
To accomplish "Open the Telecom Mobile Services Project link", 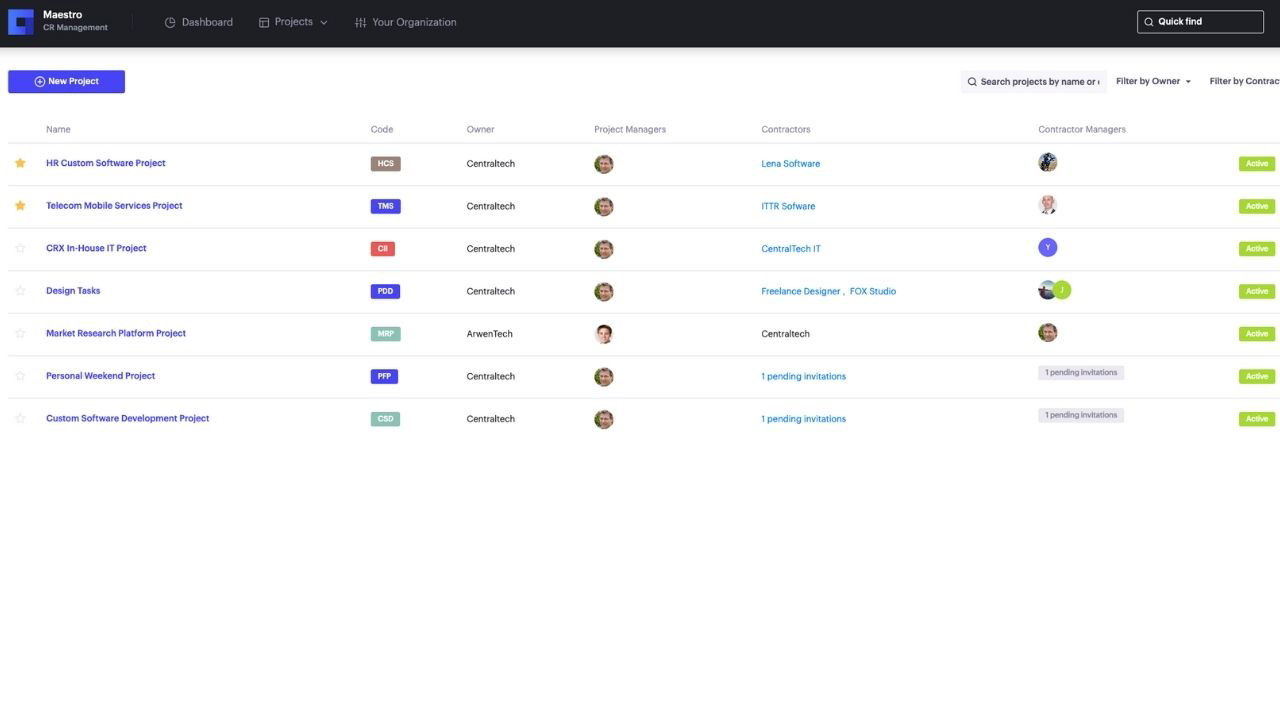I will click(x=114, y=206).
